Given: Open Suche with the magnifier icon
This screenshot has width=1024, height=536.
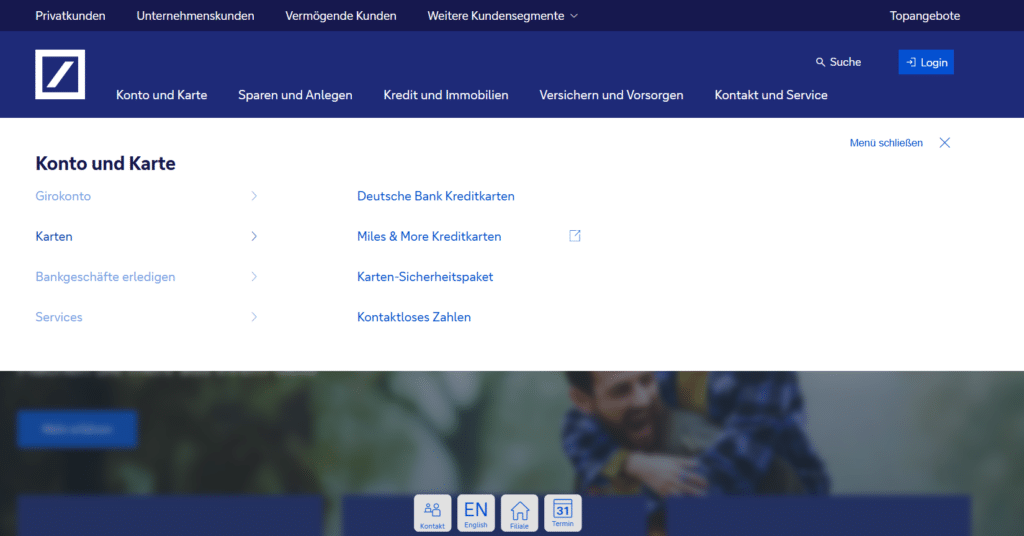Looking at the screenshot, I should click(821, 62).
